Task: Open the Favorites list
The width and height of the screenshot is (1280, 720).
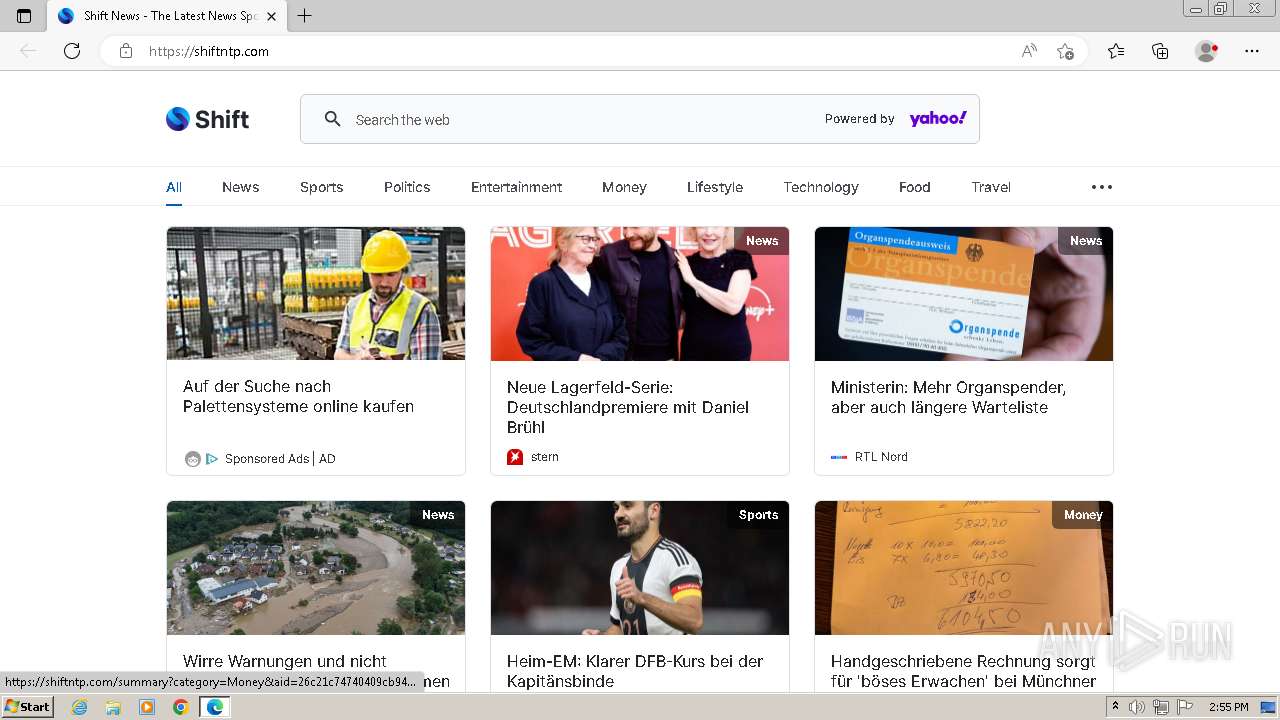Action: coord(1116,51)
